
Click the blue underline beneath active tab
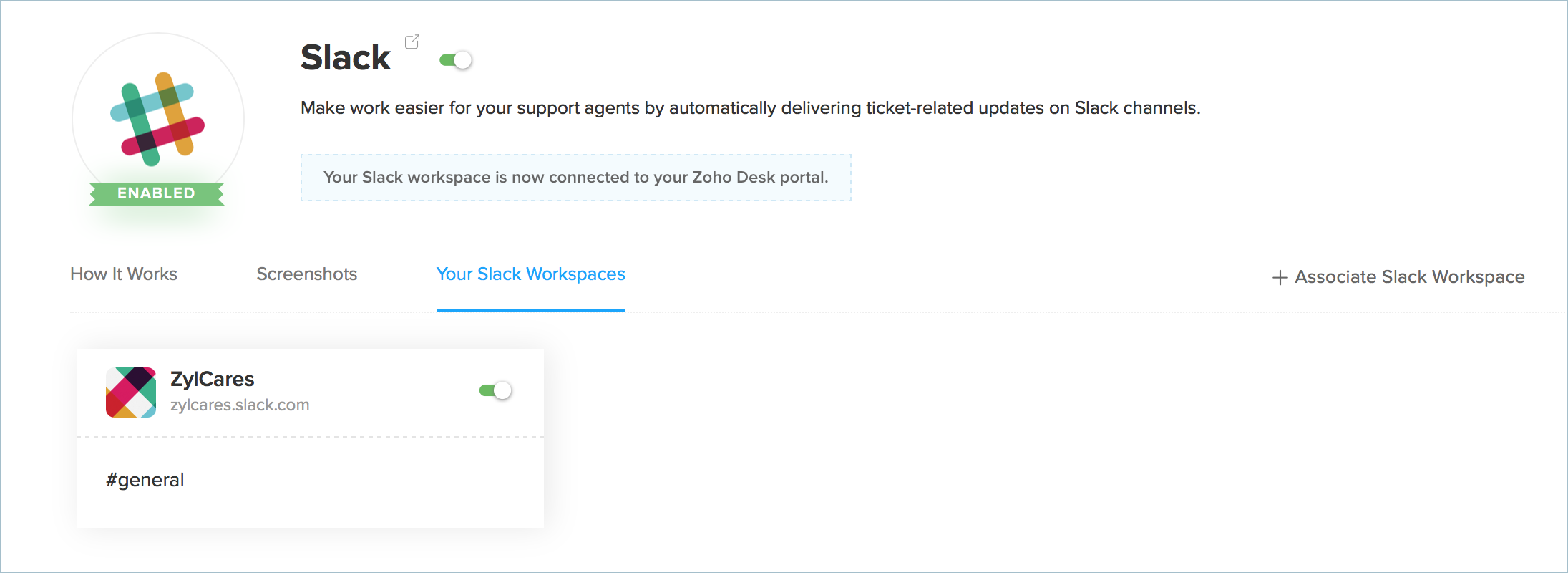[530, 310]
